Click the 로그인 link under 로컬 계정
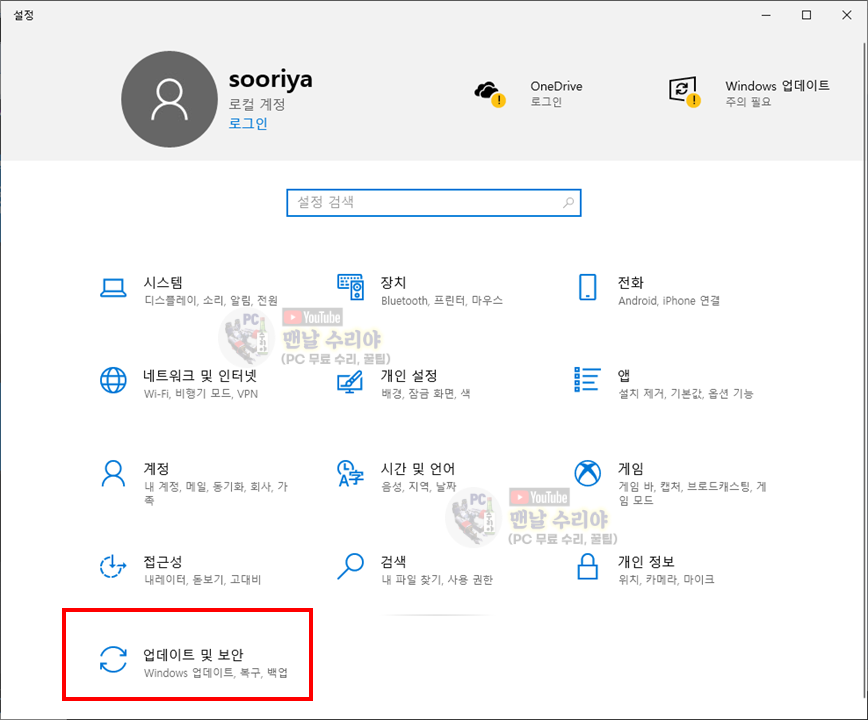The image size is (868, 720). 248,123
